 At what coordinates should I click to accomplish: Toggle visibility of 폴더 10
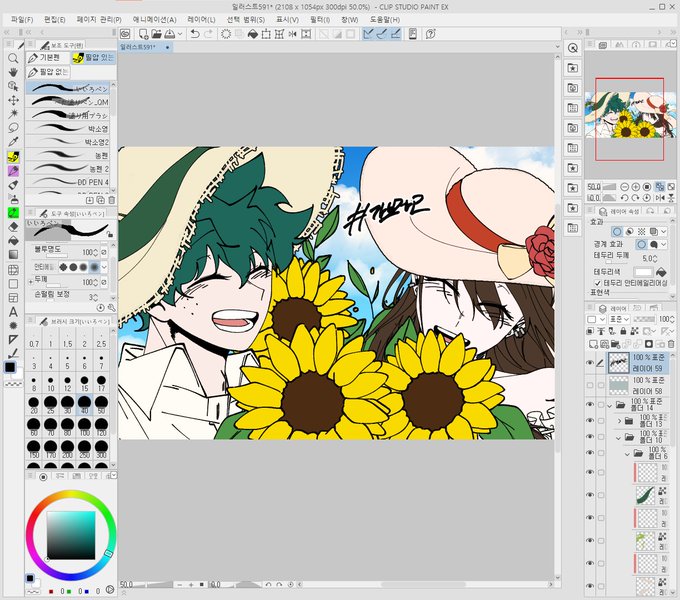point(590,437)
